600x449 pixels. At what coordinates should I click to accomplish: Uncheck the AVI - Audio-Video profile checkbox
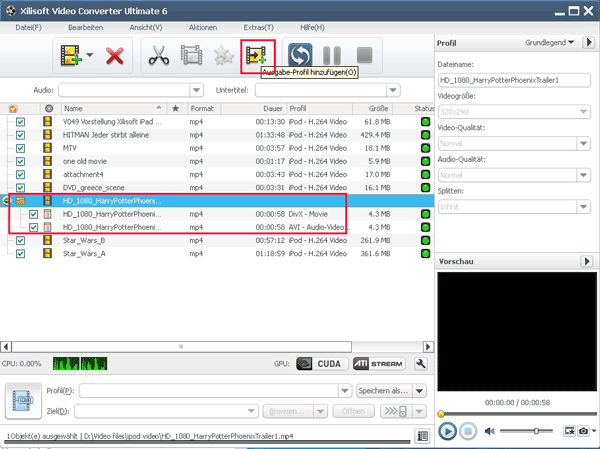point(33,227)
